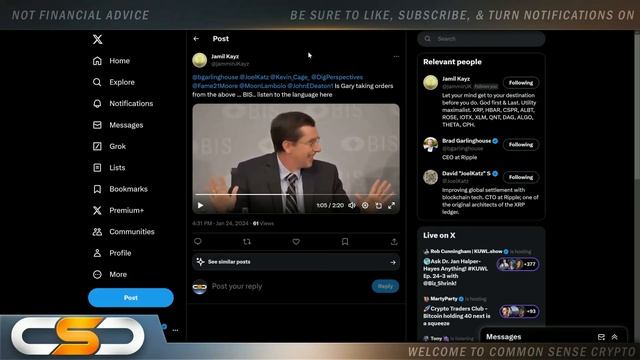Compose new message icon in Messages
Image resolution: width=640 pixels, height=360 pixels.
[x=601, y=337]
